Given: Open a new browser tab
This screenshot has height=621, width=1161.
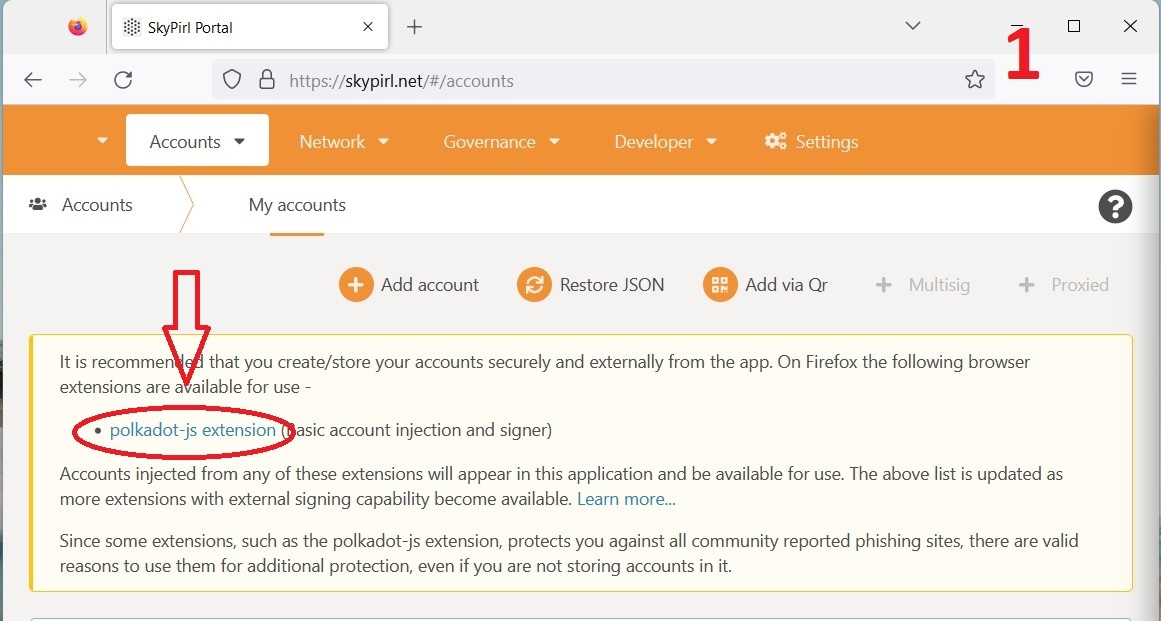Looking at the screenshot, I should point(415,27).
